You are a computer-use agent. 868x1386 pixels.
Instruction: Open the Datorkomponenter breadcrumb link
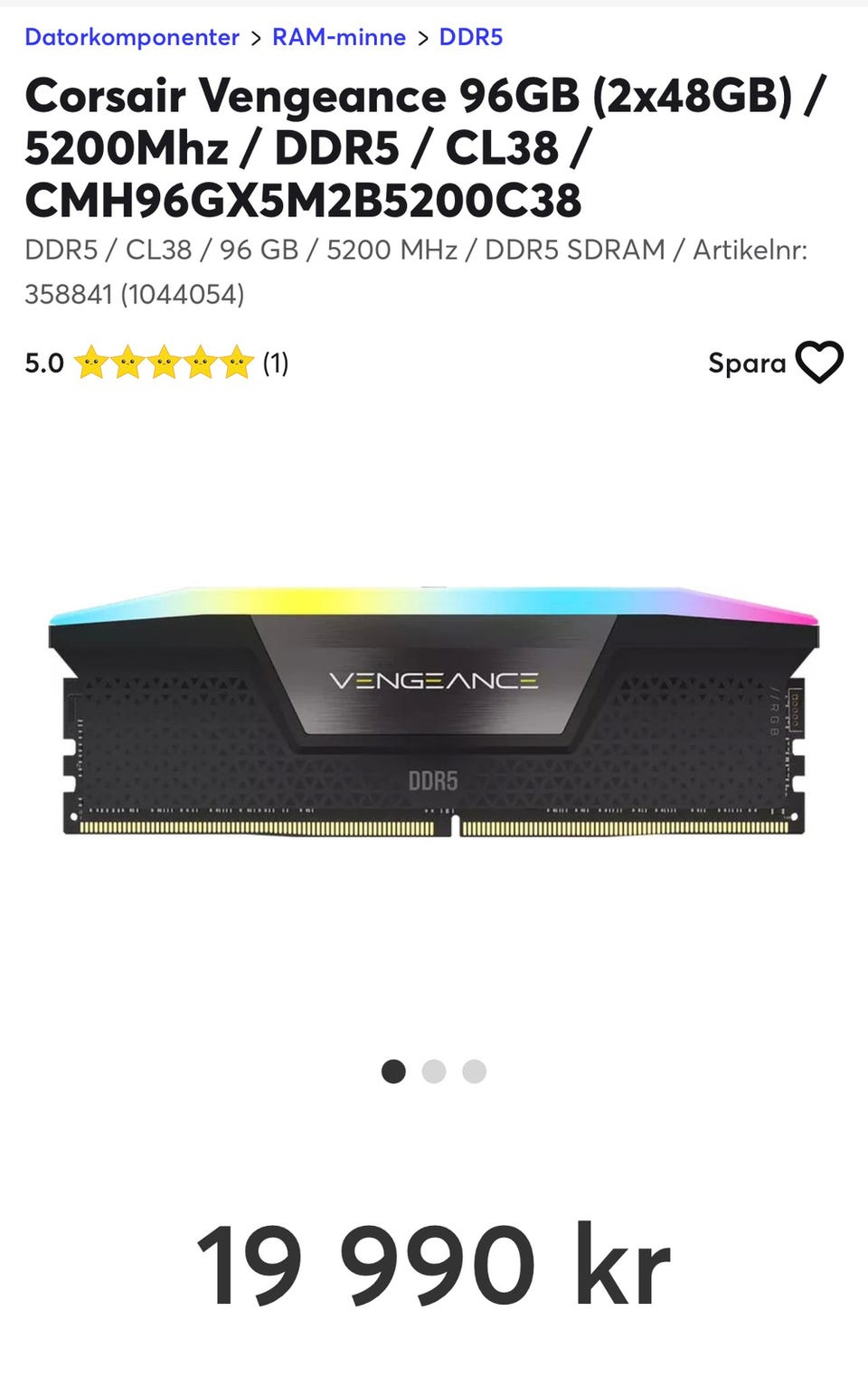[x=132, y=37]
